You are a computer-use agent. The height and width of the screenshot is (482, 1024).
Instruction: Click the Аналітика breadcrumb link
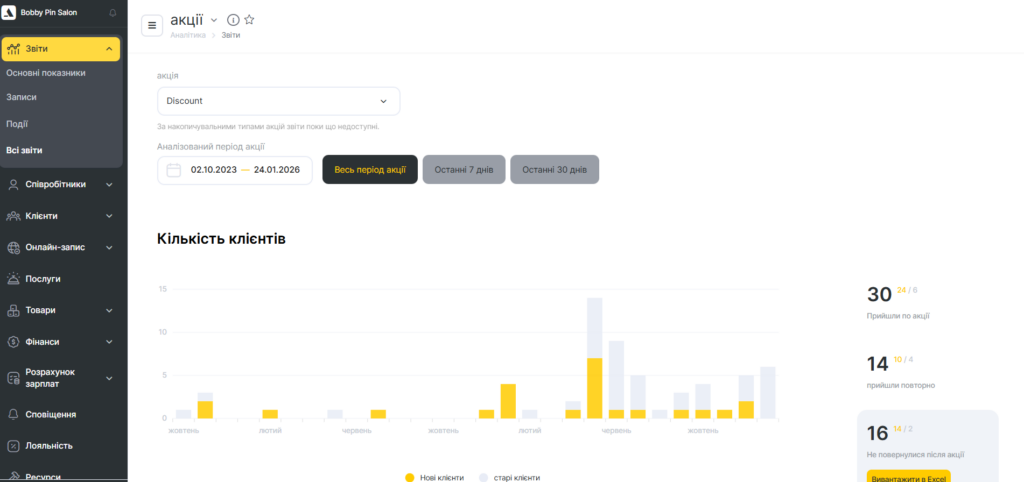tap(188, 35)
